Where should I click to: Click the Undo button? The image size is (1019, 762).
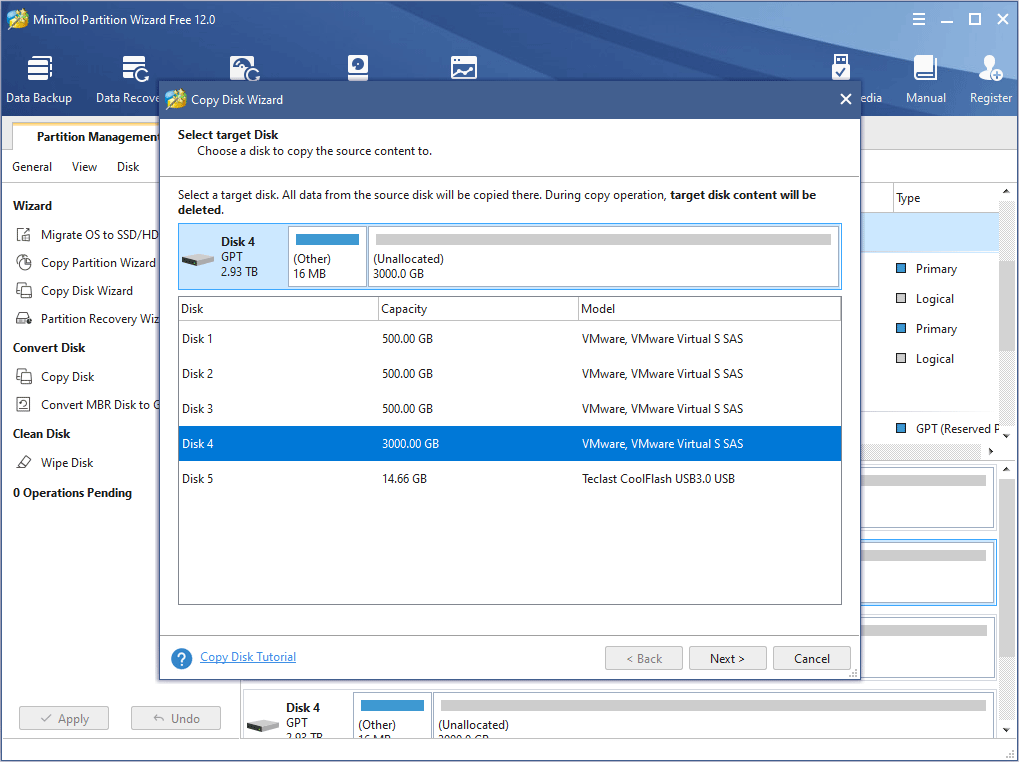[x=175, y=718]
